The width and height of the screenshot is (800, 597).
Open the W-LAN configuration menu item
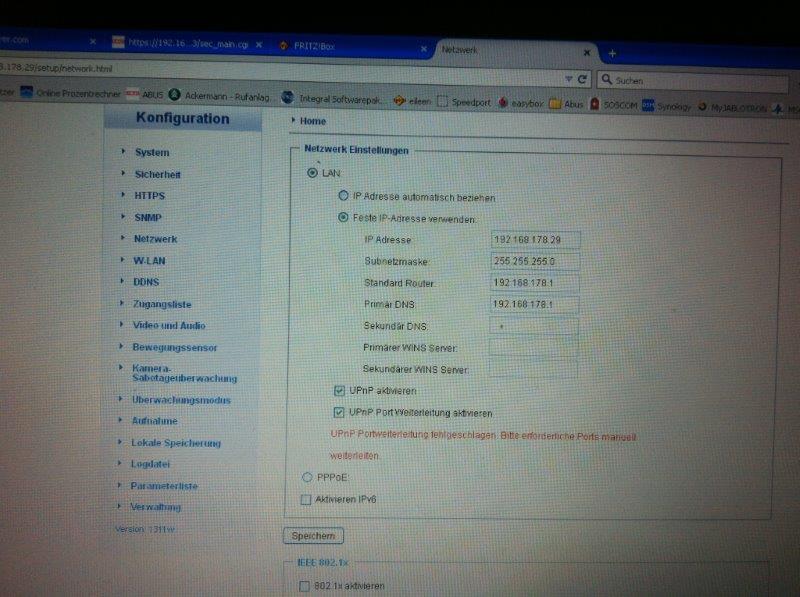click(149, 260)
